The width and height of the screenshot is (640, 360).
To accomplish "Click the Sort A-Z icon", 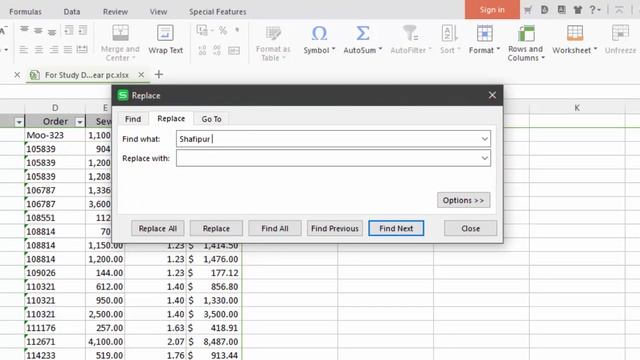I will pos(449,33).
